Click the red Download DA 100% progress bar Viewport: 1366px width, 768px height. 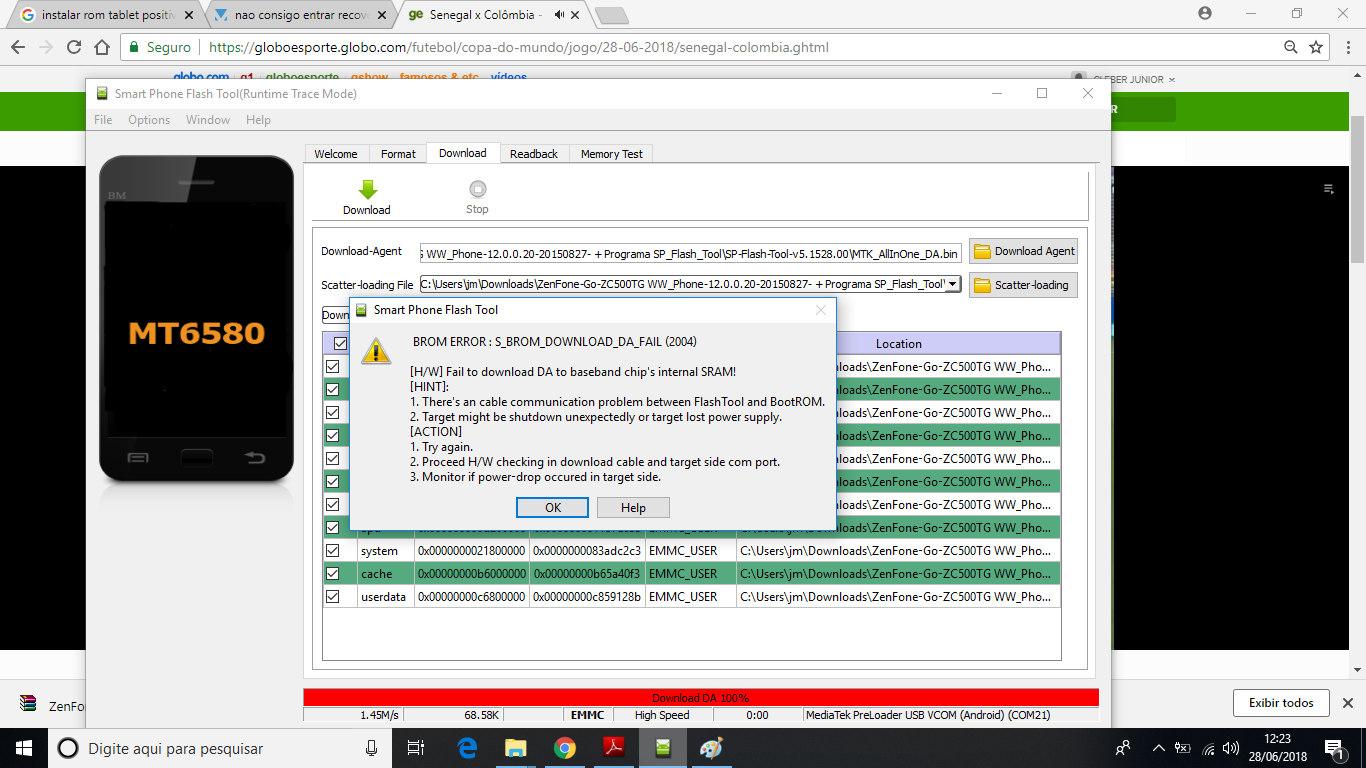[x=700, y=698]
